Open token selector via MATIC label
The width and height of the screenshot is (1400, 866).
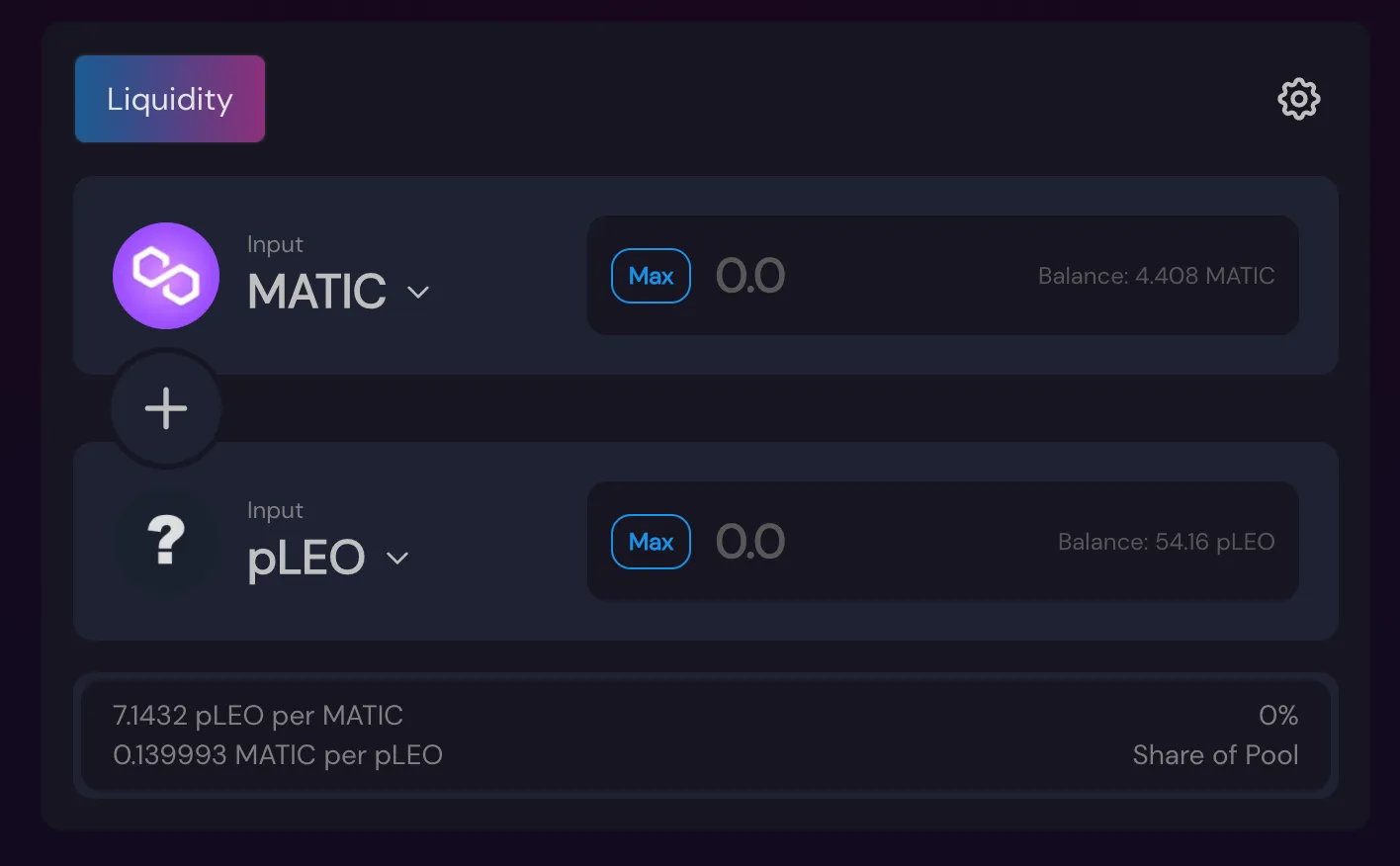(316, 292)
